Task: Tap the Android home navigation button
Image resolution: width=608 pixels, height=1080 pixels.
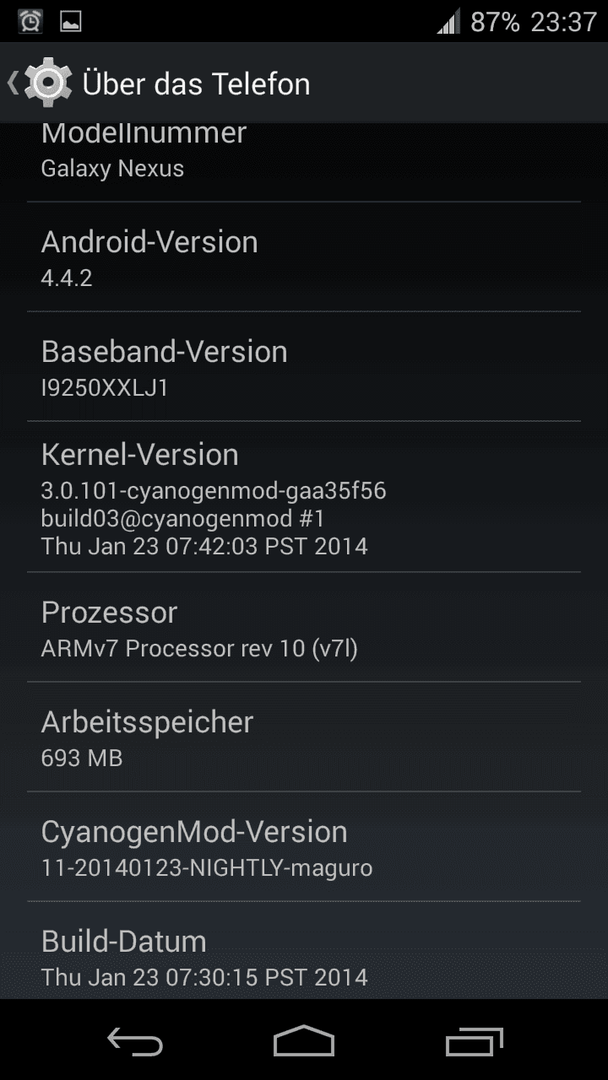Action: [304, 1041]
